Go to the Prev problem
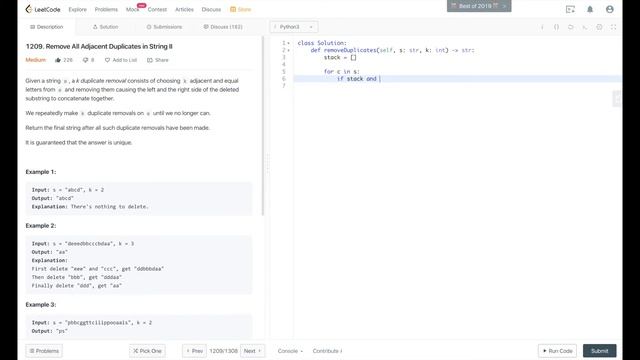 point(194,351)
